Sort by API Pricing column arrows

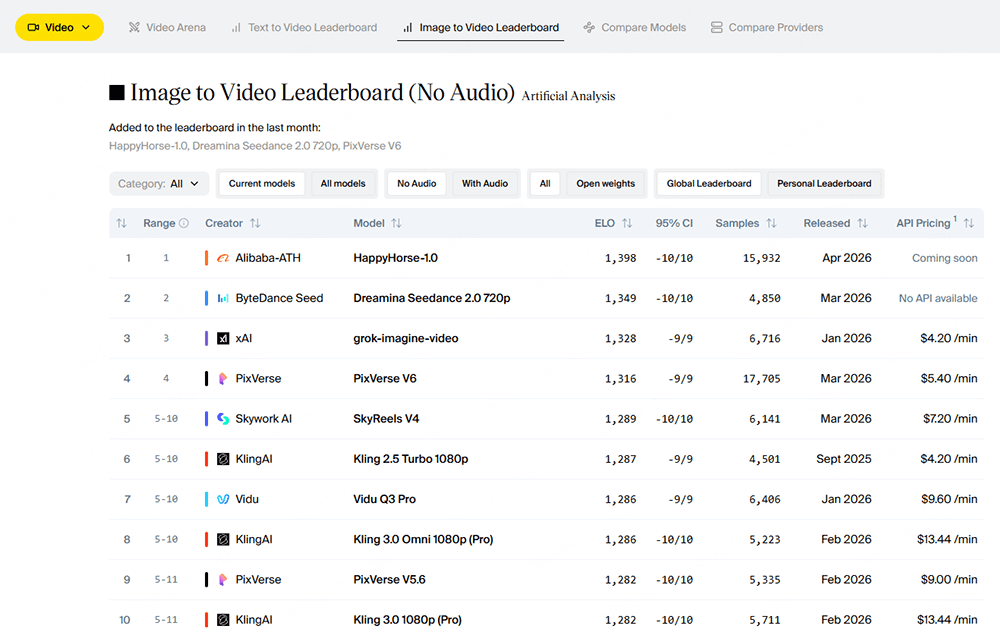point(969,223)
